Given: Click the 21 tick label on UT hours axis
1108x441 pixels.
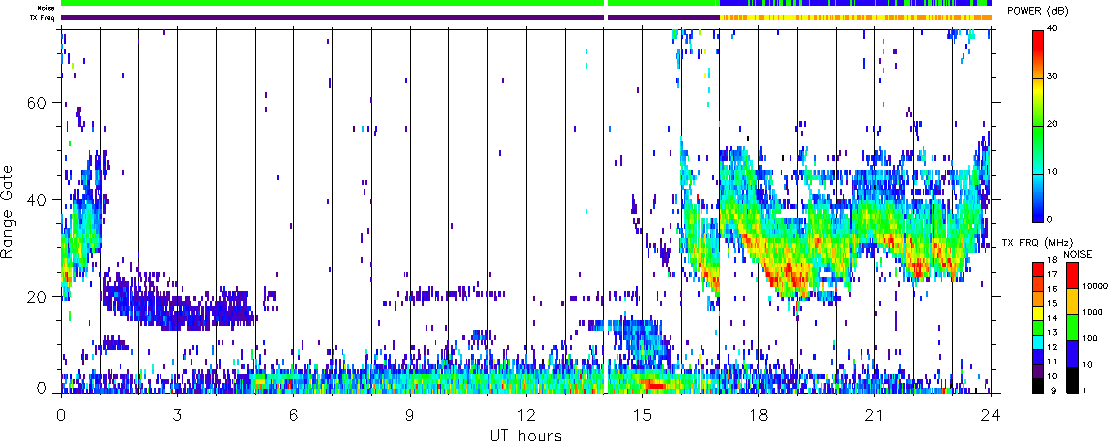Looking at the screenshot, I should pyautogui.click(x=874, y=415).
